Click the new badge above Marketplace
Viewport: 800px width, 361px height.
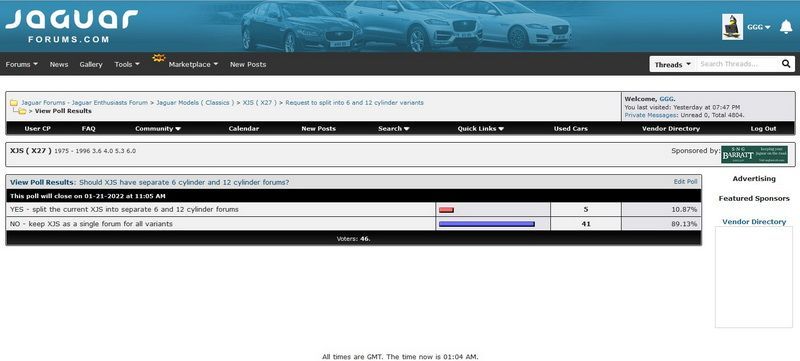click(159, 58)
